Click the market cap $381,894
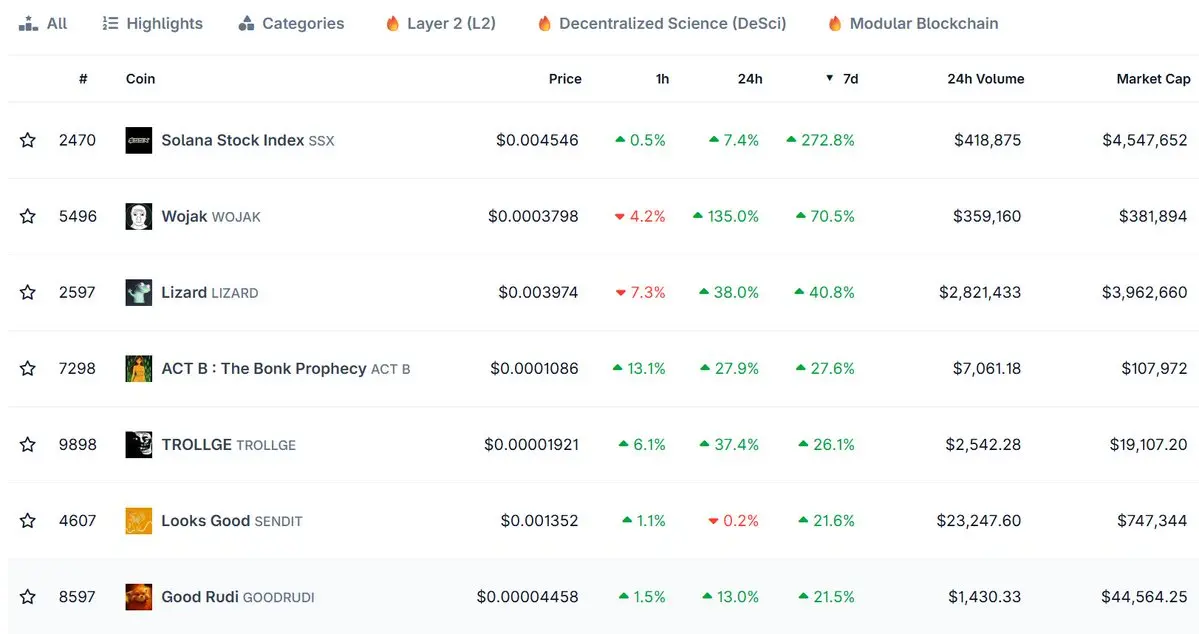The image size is (1199, 634). click(x=1153, y=216)
